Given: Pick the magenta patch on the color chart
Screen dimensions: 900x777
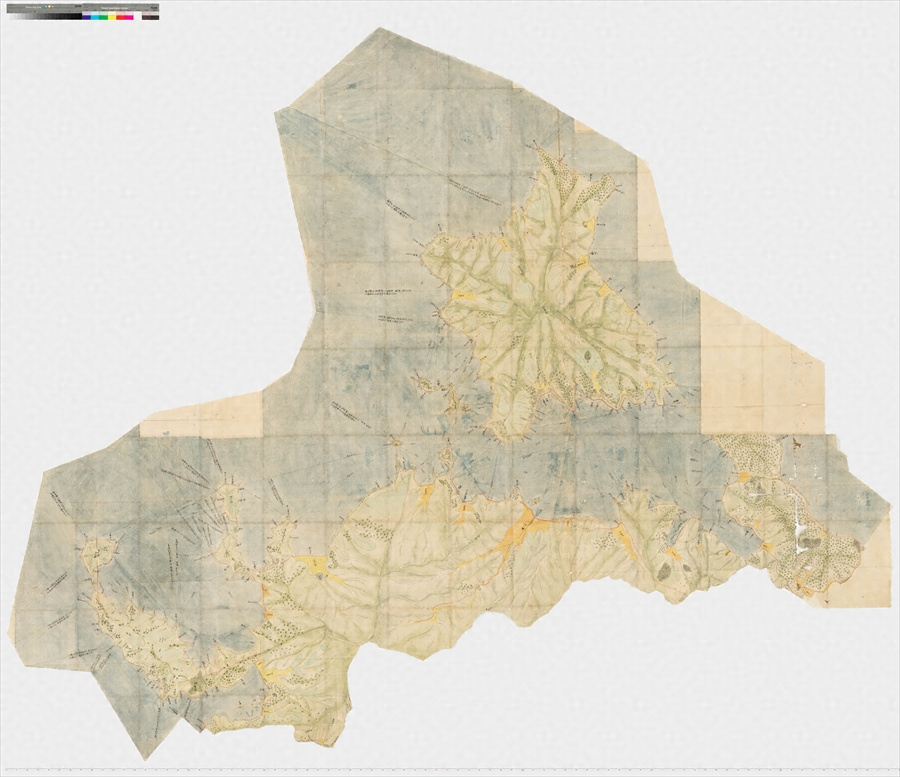Looking at the screenshot, I should [x=127, y=17].
